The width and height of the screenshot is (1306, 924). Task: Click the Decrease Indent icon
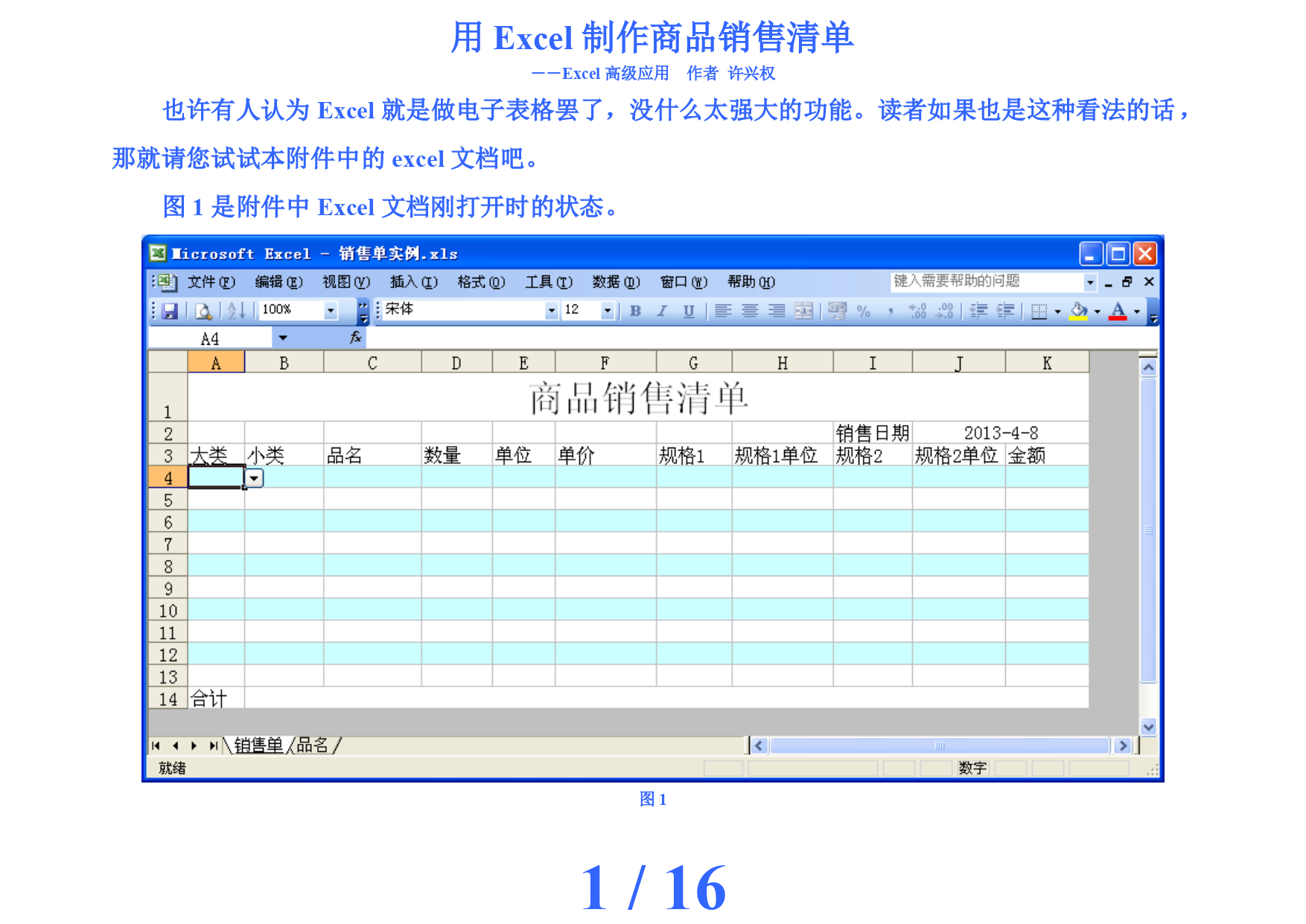[x=978, y=310]
